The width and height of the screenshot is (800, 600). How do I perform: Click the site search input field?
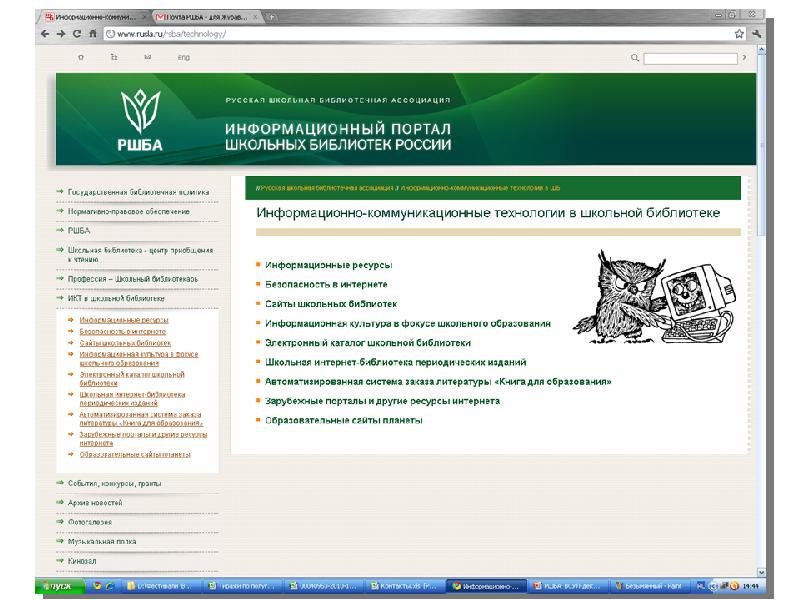690,59
